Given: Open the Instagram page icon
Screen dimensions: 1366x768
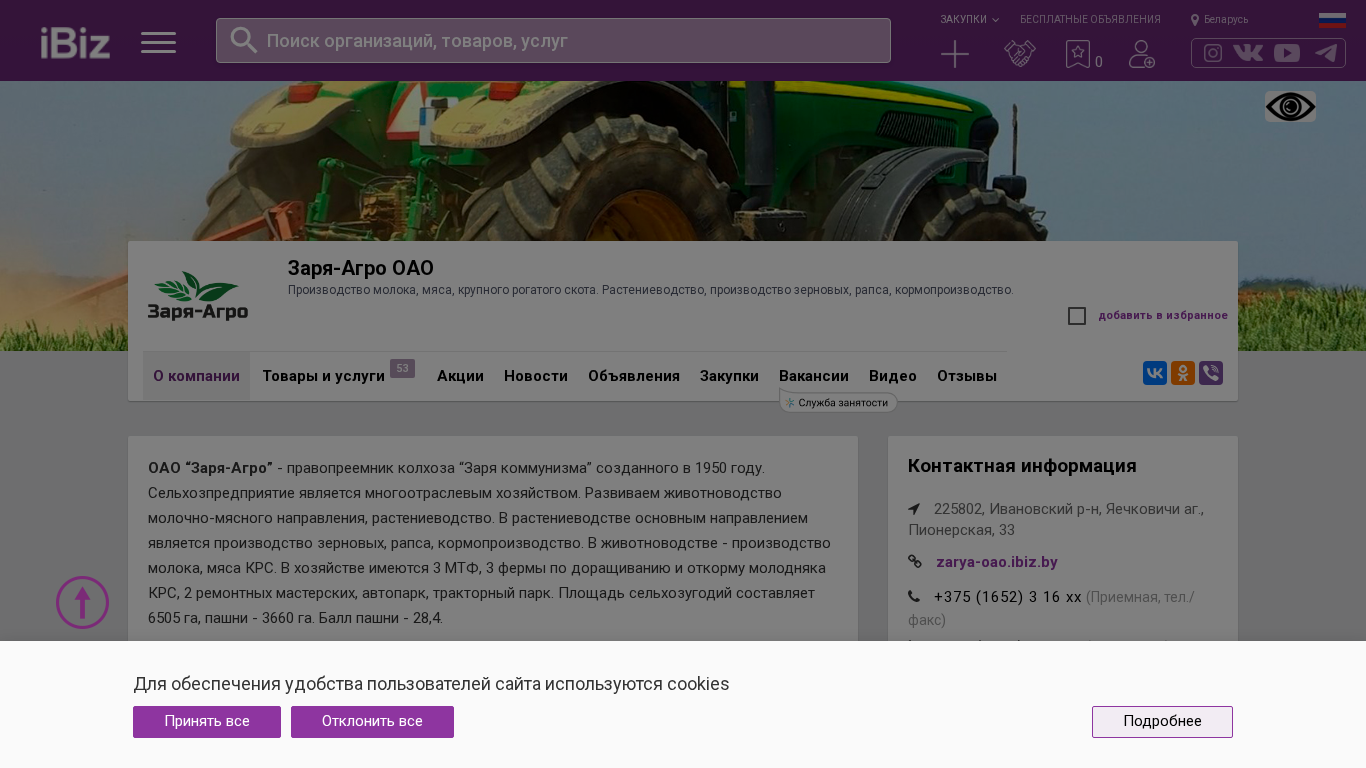Looking at the screenshot, I should [1213, 53].
